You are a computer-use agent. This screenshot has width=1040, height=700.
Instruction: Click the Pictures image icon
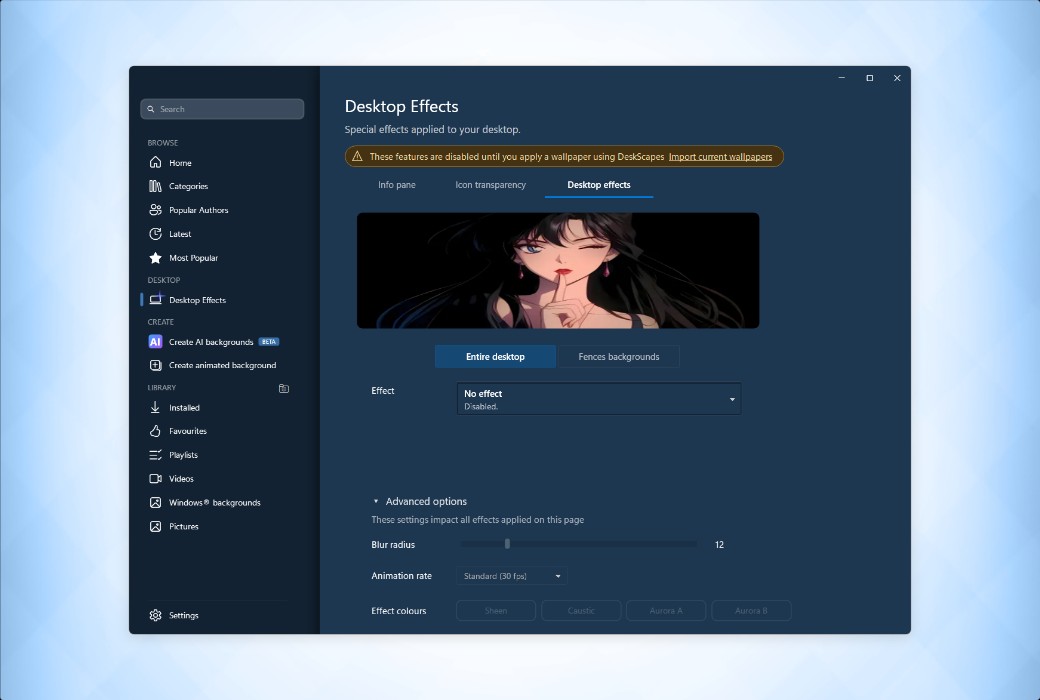pos(155,527)
